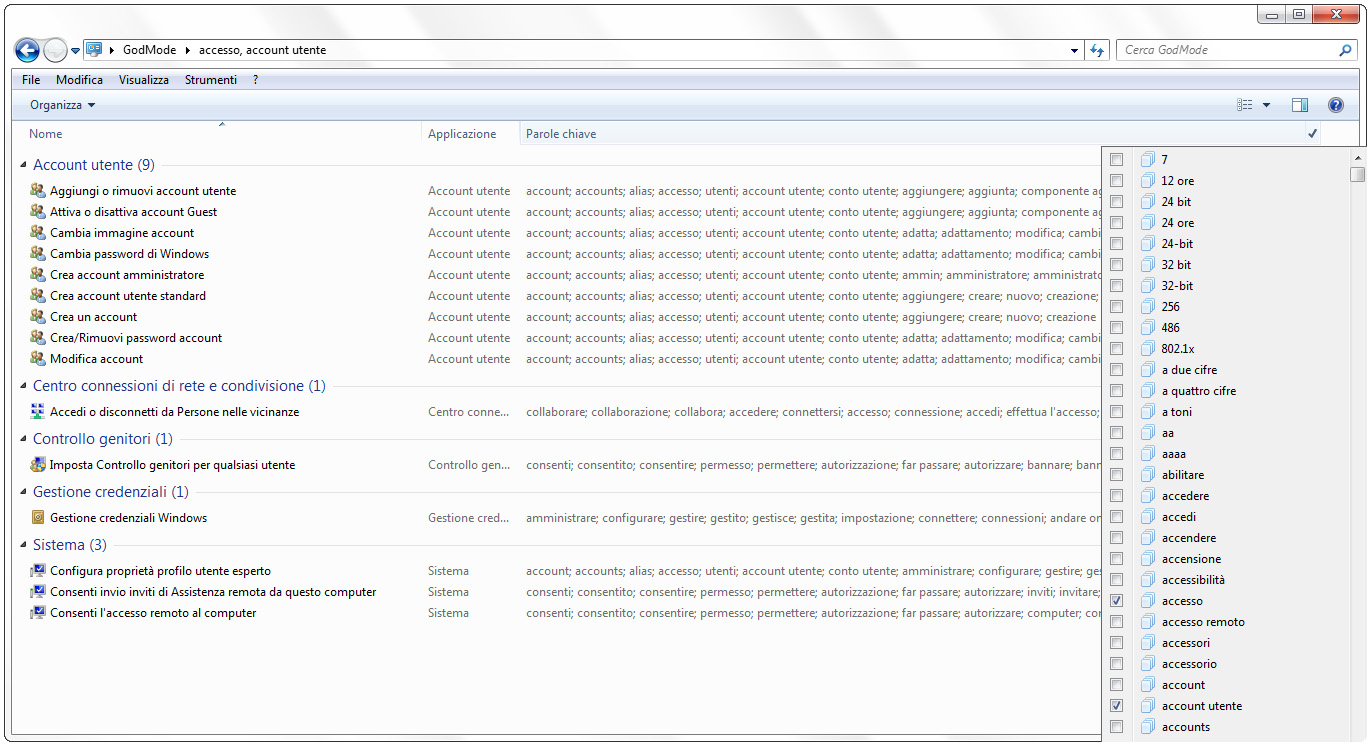Collapse 'Centro connessioni di rete e condivisione' group

tap(24, 386)
